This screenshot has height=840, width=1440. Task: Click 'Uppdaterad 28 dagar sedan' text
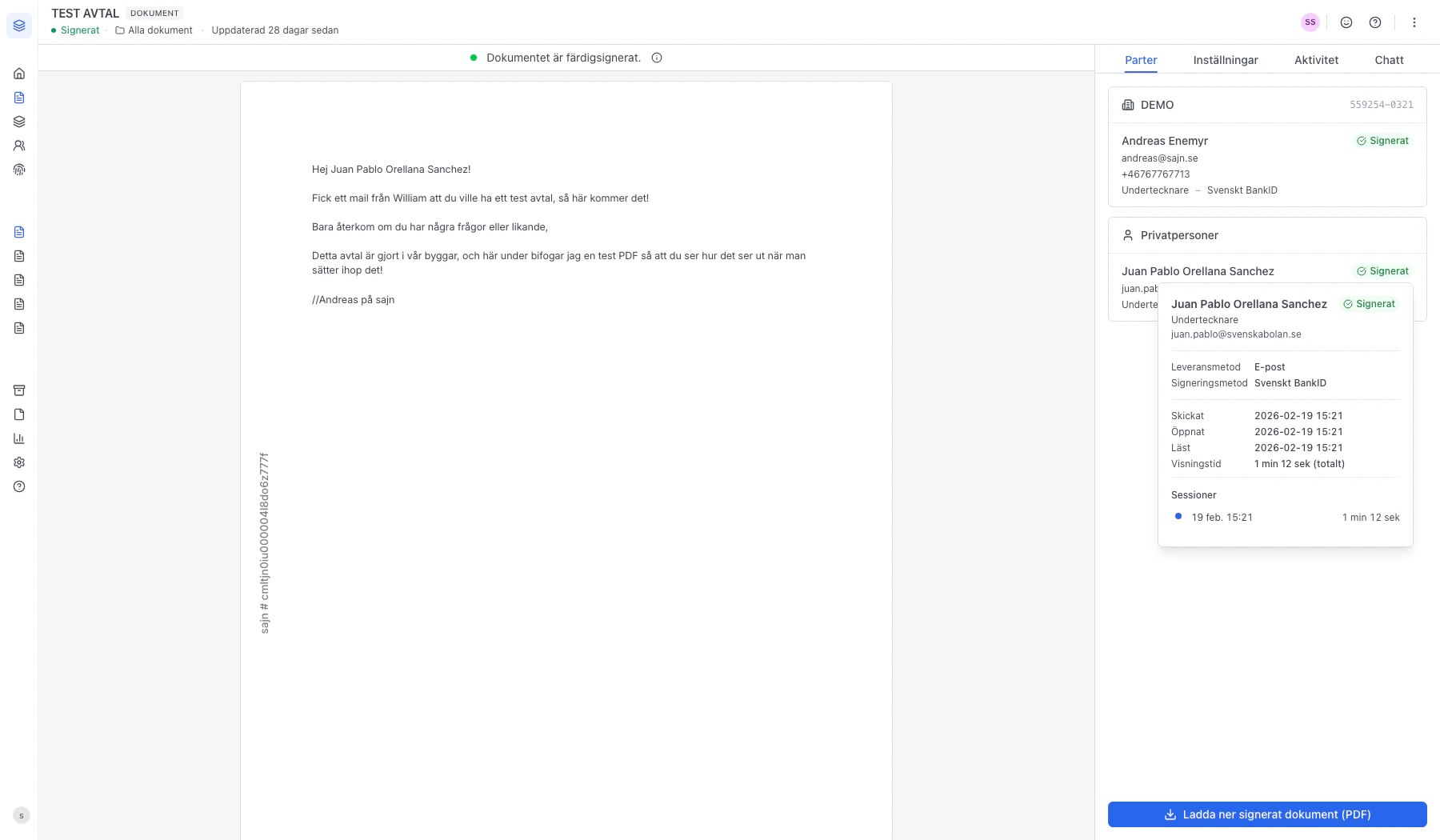point(275,30)
